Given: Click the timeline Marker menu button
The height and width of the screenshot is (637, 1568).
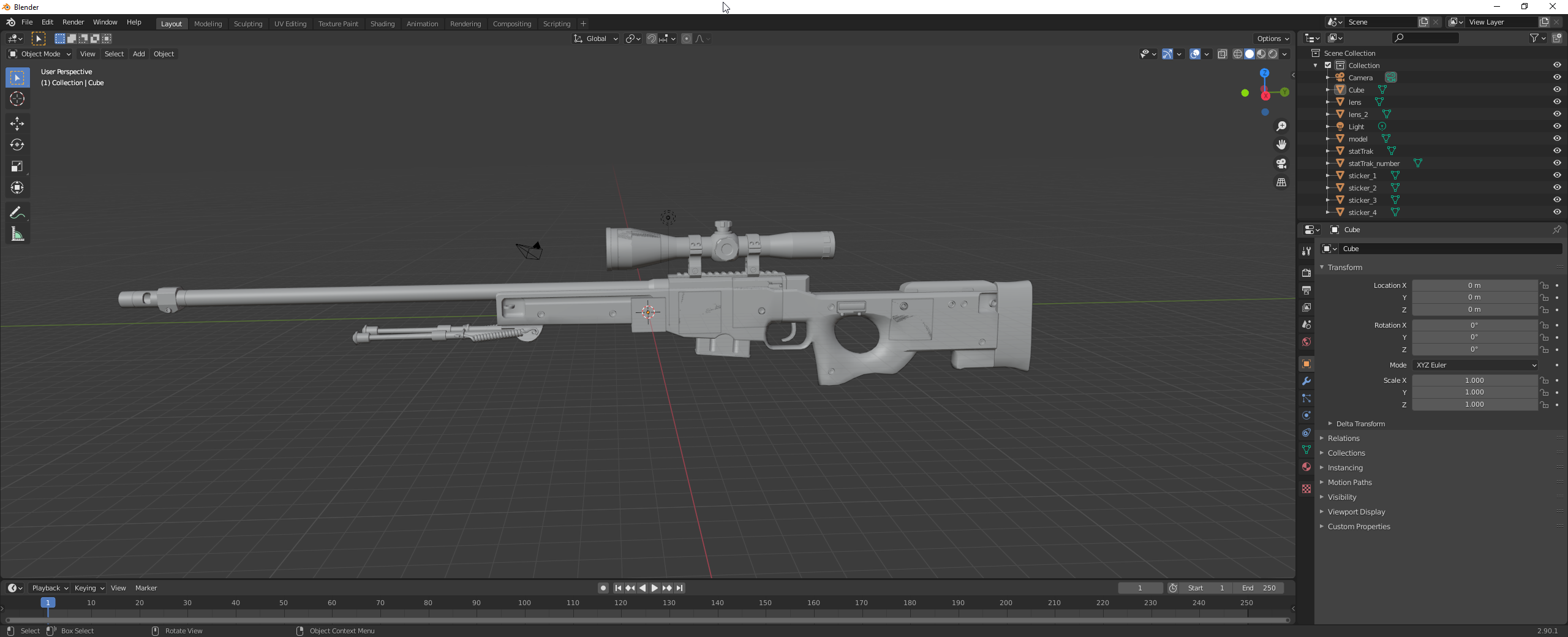Looking at the screenshot, I should (x=146, y=588).
